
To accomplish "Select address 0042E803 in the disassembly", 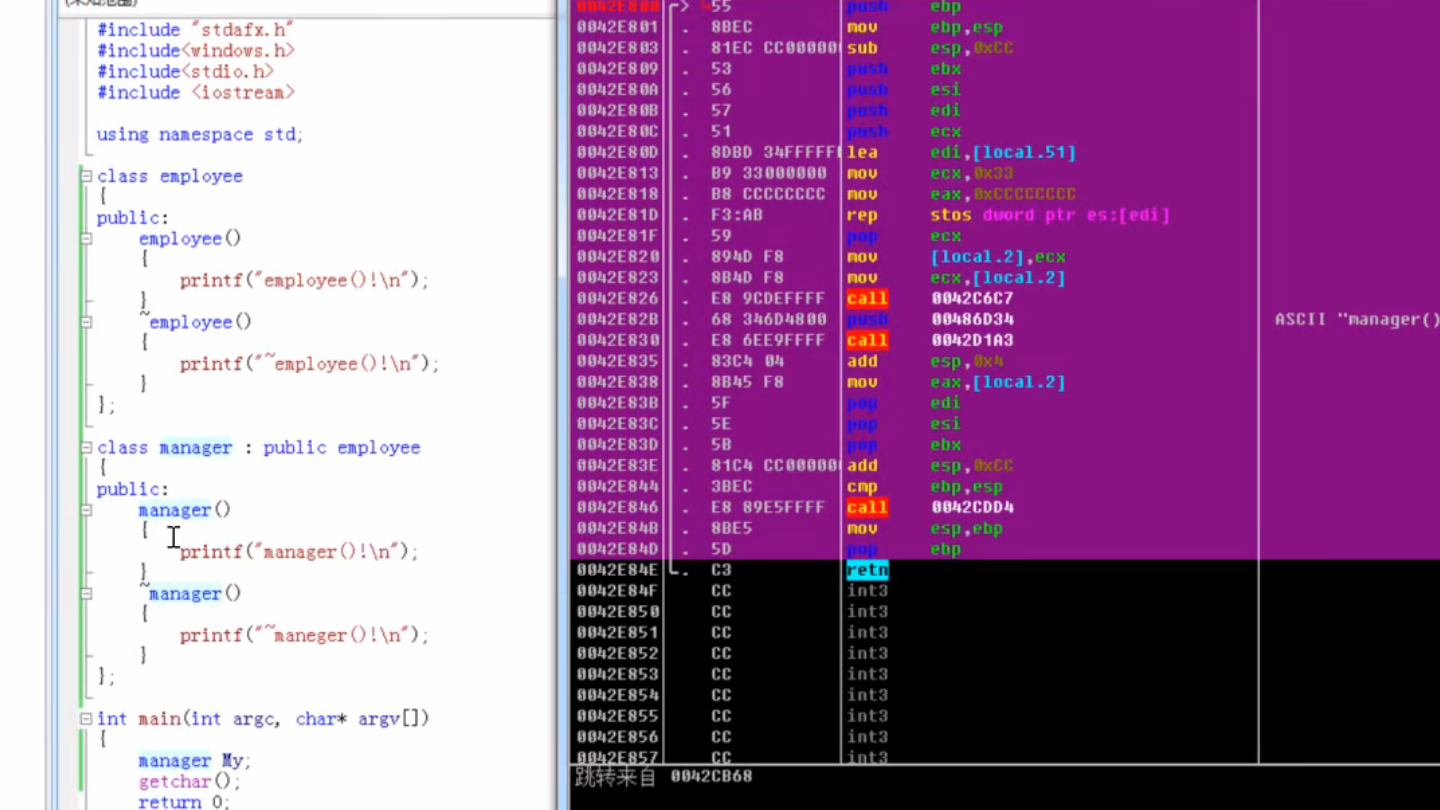I will 618,48.
